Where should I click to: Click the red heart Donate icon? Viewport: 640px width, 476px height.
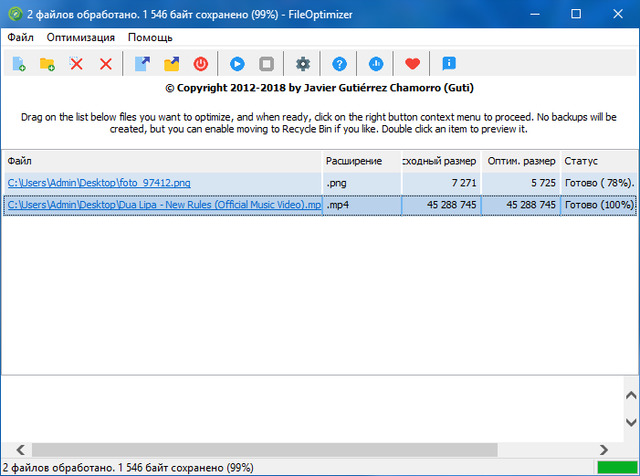pyautogui.click(x=412, y=64)
